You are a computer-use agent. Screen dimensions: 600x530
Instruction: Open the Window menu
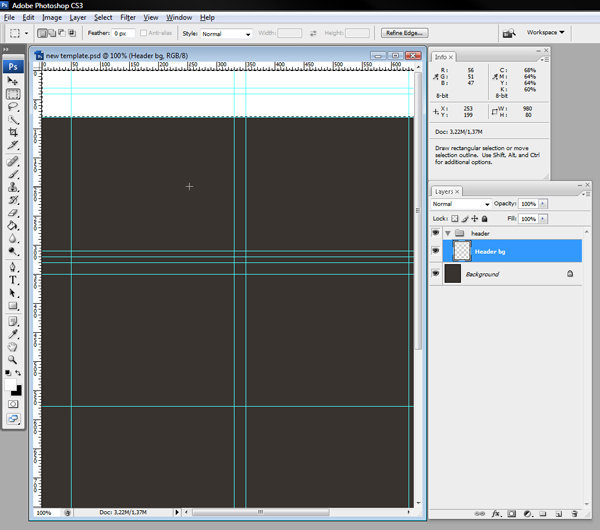point(179,18)
